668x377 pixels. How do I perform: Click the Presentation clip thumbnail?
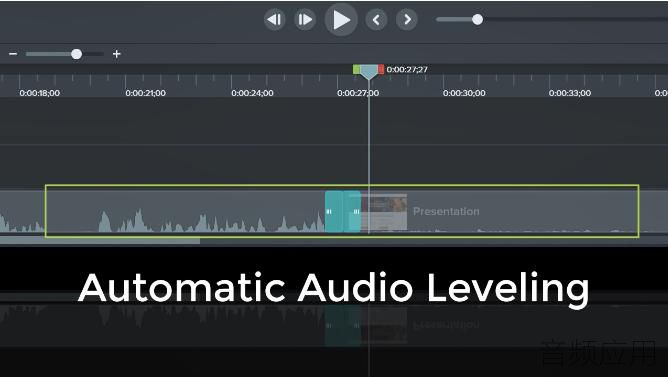point(384,212)
